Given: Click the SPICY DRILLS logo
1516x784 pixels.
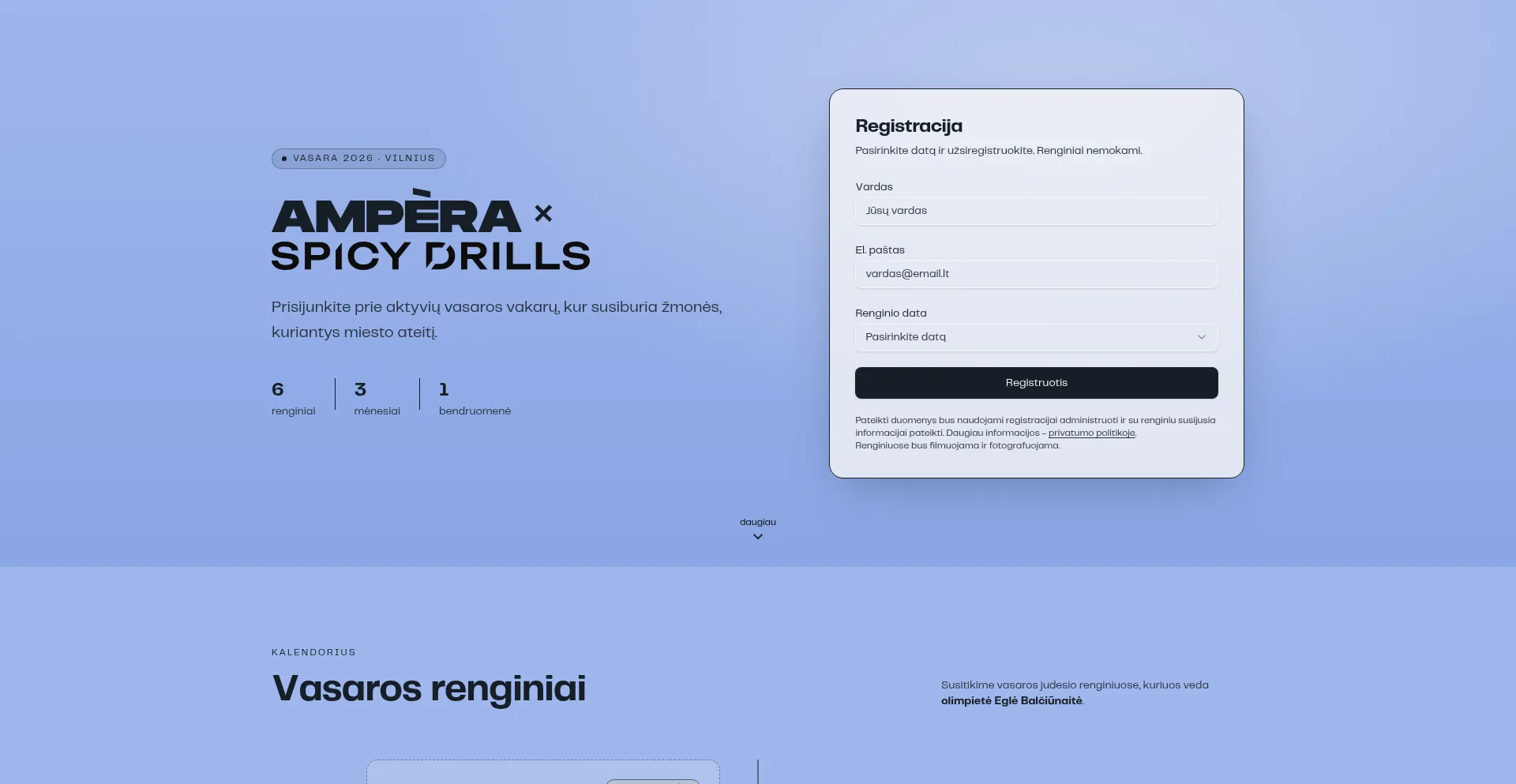Looking at the screenshot, I should (430, 256).
